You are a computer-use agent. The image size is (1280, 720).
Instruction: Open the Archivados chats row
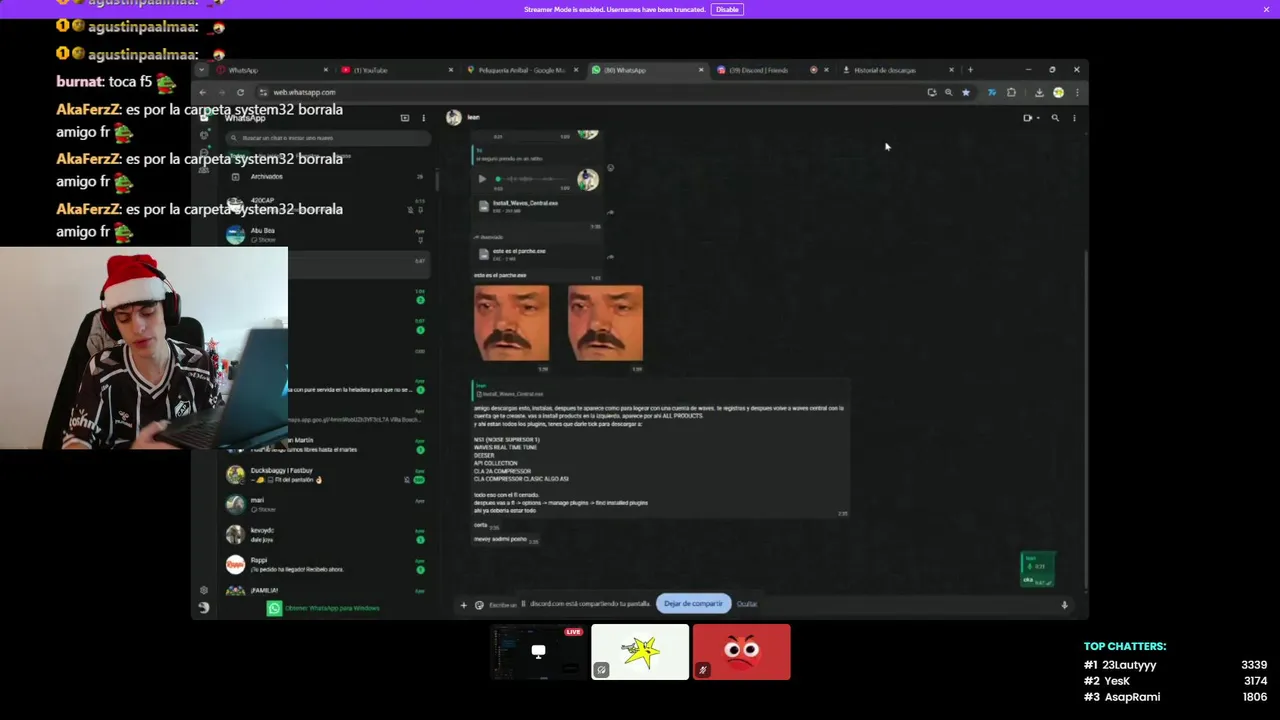click(x=327, y=177)
